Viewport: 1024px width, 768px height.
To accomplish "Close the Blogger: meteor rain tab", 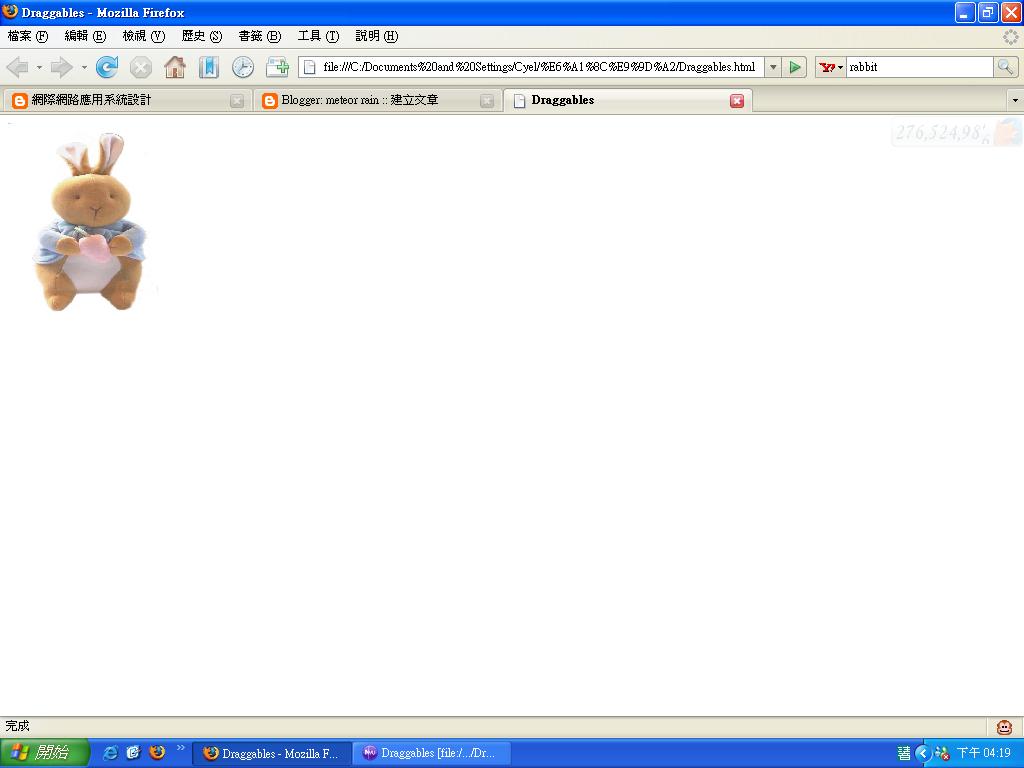I will coord(487,101).
